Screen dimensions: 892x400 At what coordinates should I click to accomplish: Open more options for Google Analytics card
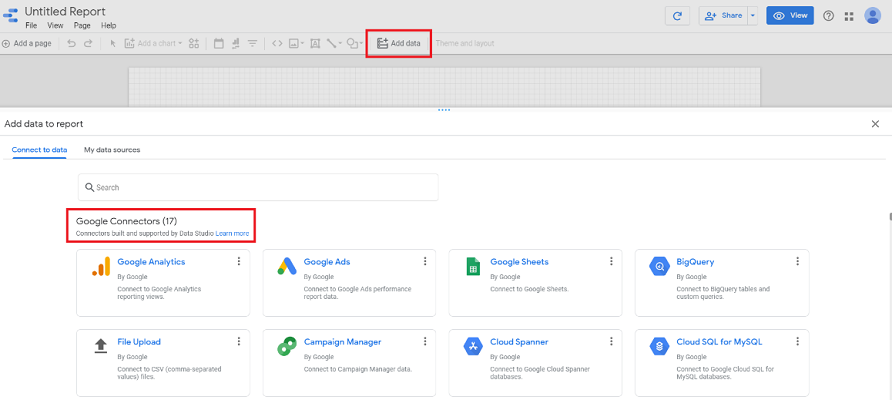point(239,261)
